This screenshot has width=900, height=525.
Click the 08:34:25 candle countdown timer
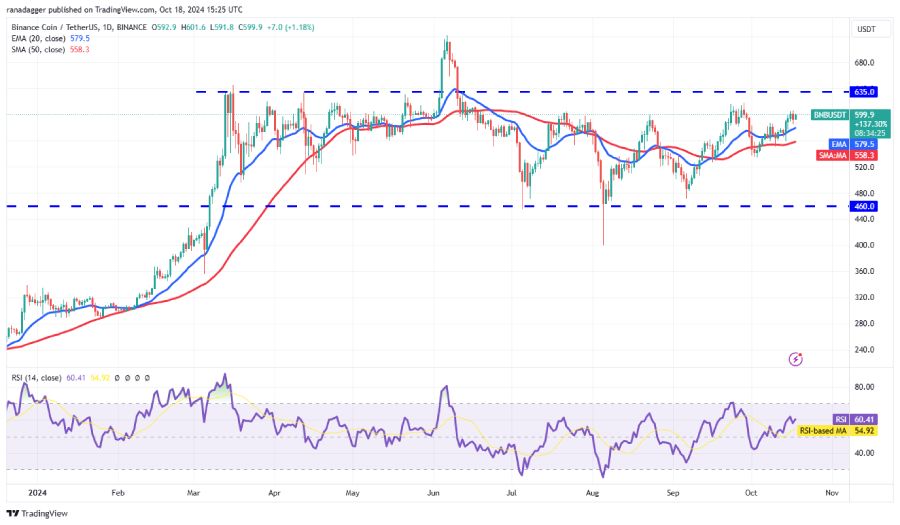click(870, 133)
